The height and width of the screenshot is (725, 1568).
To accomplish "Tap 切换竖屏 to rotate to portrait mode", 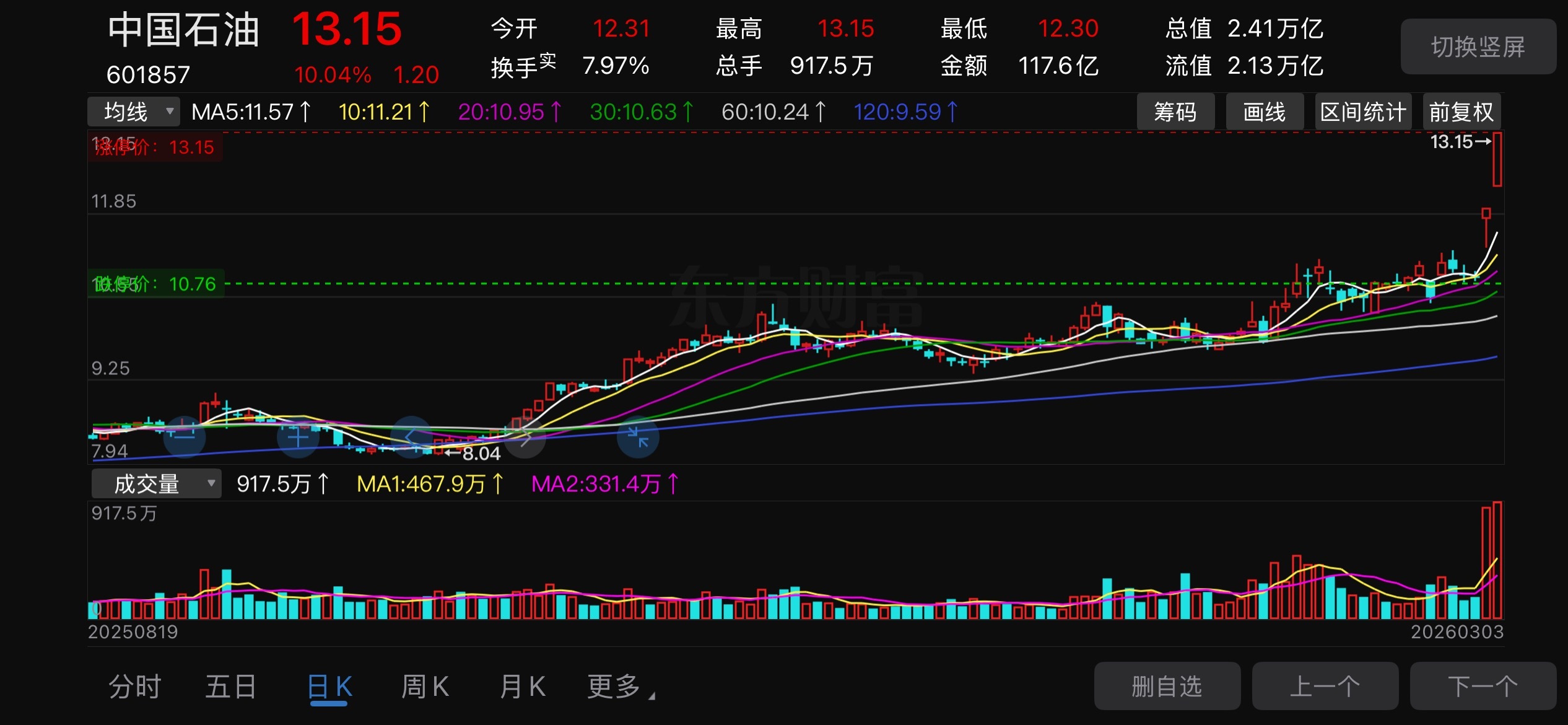I will (1478, 46).
